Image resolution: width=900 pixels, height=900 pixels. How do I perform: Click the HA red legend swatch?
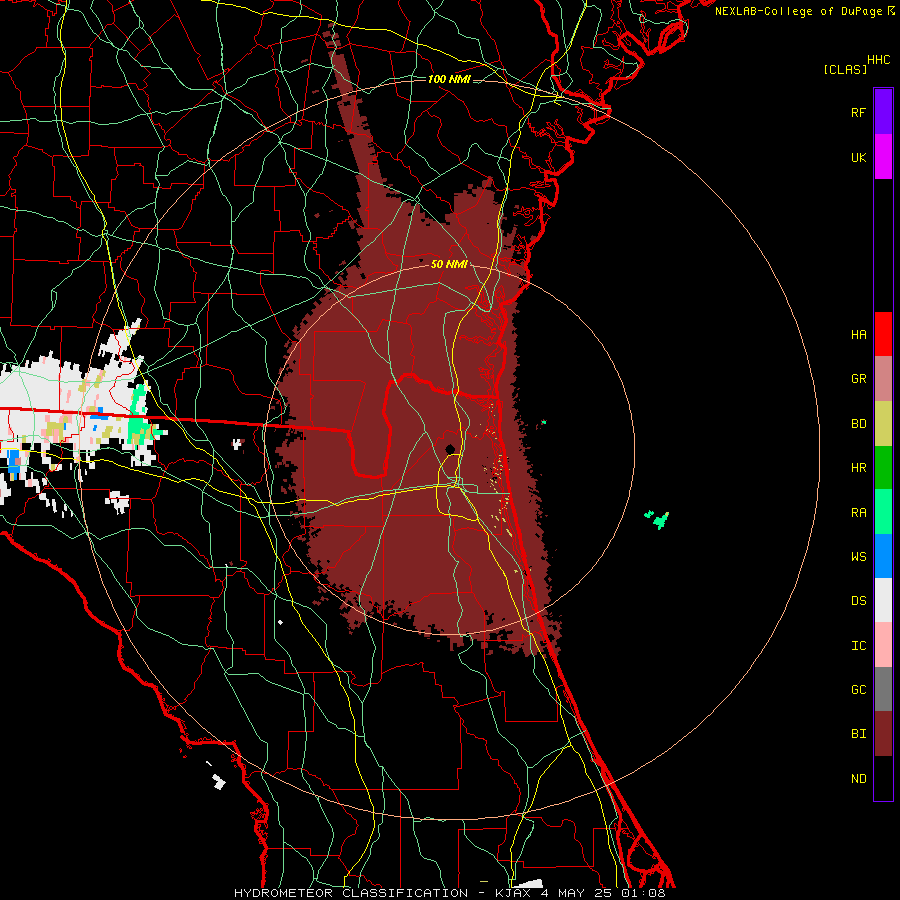click(883, 334)
